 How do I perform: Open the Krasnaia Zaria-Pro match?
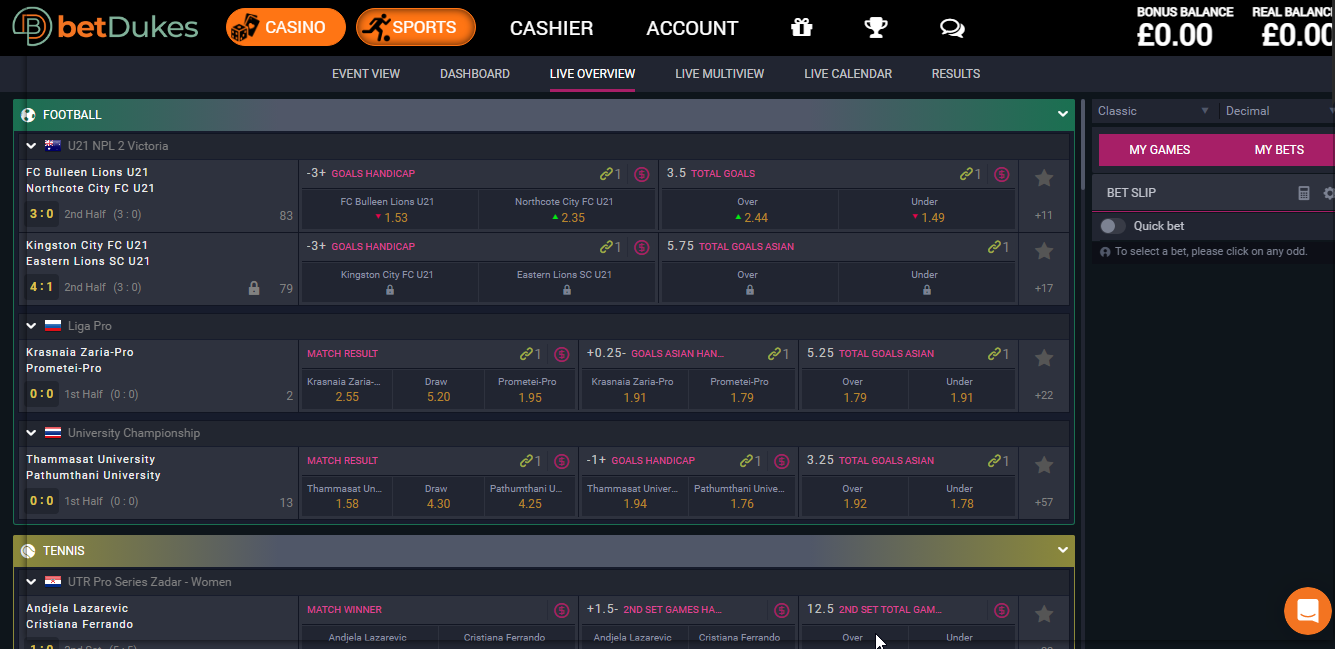pyautogui.click(x=159, y=376)
